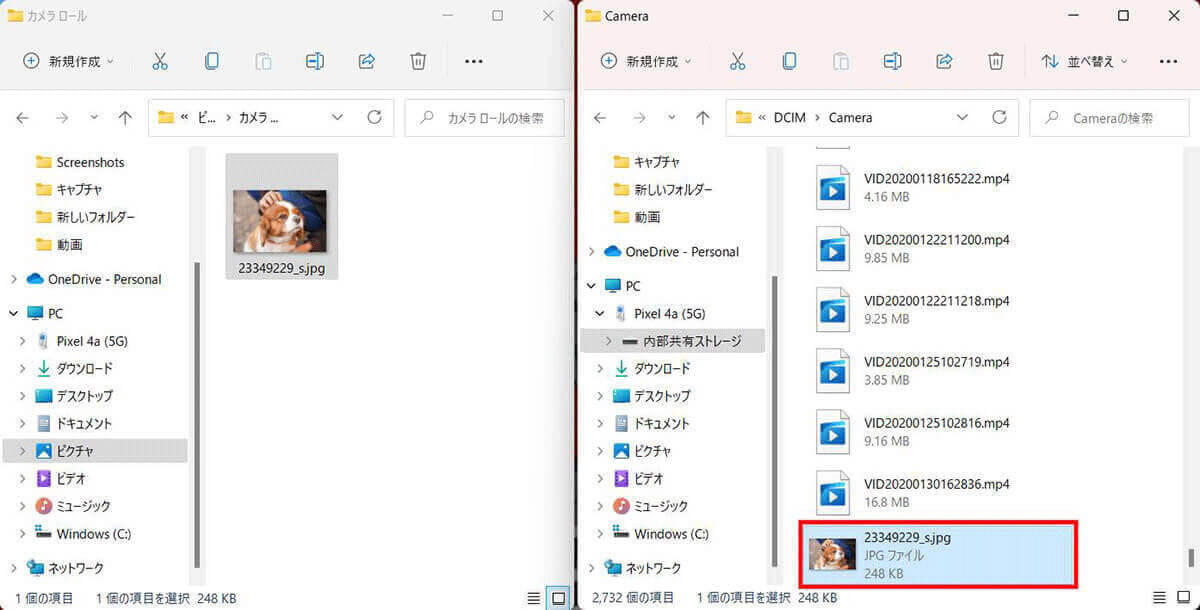Go up one level in Camera window

coord(703,118)
